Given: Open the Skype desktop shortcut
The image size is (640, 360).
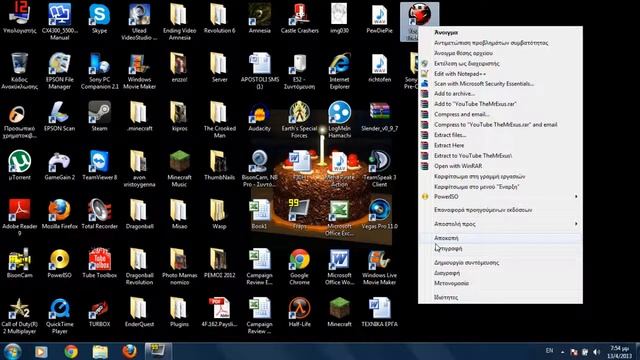Looking at the screenshot, I should click(100, 15).
